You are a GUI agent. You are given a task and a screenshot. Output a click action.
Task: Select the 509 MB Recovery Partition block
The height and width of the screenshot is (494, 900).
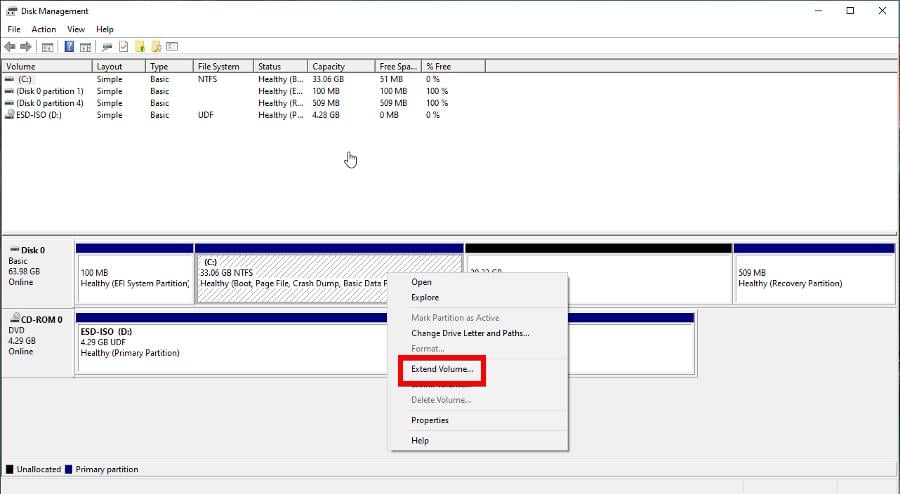click(814, 274)
